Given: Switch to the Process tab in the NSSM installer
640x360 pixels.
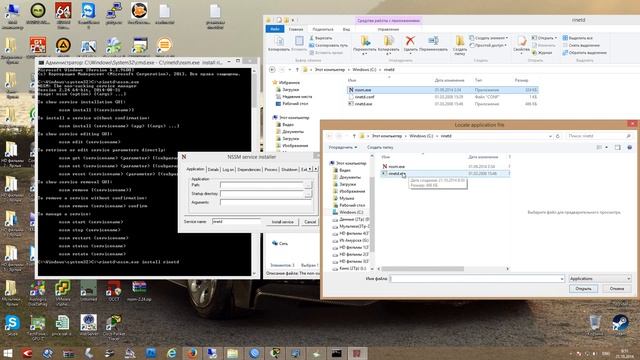Looking at the screenshot, I should [271, 169].
